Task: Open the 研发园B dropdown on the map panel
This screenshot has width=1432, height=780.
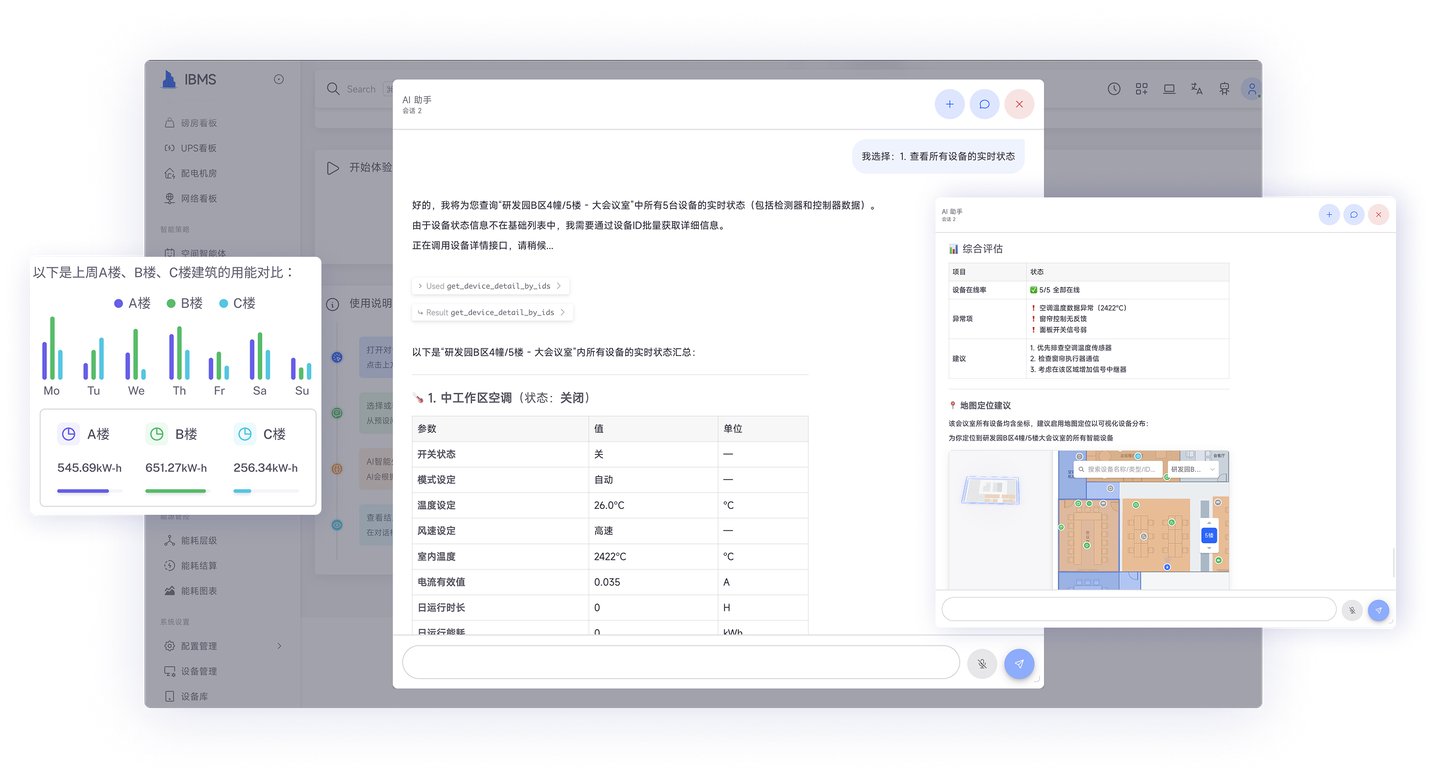Action: pyautogui.click(x=1192, y=468)
